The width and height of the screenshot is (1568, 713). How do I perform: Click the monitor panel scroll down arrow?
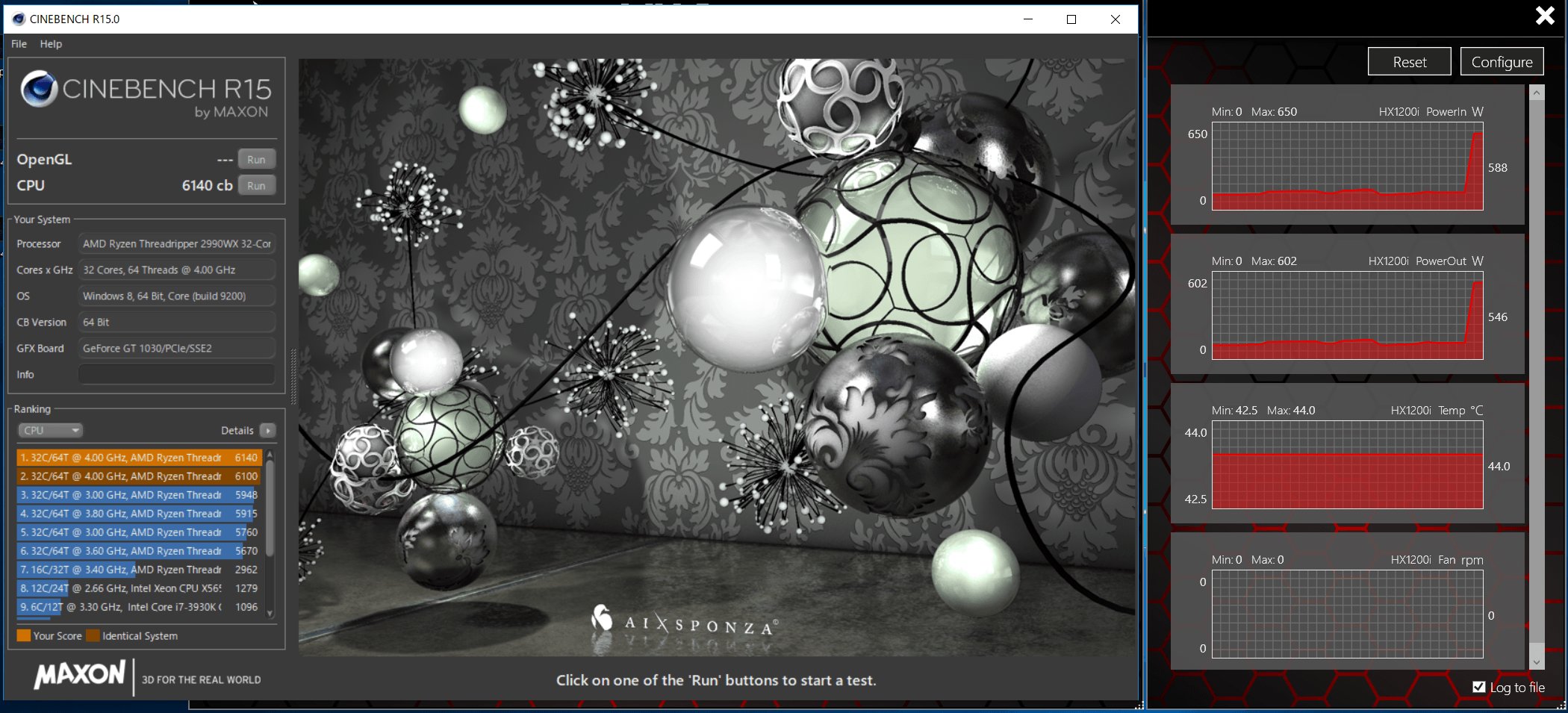pos(1537,661)
